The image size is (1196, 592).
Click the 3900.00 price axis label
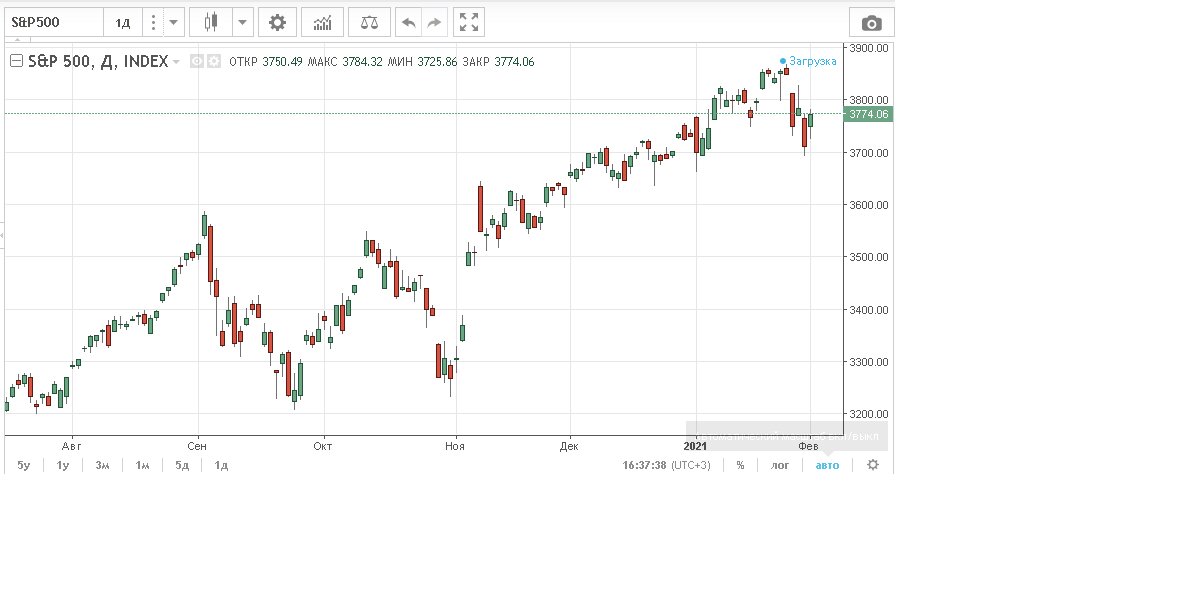pos(868,47)
